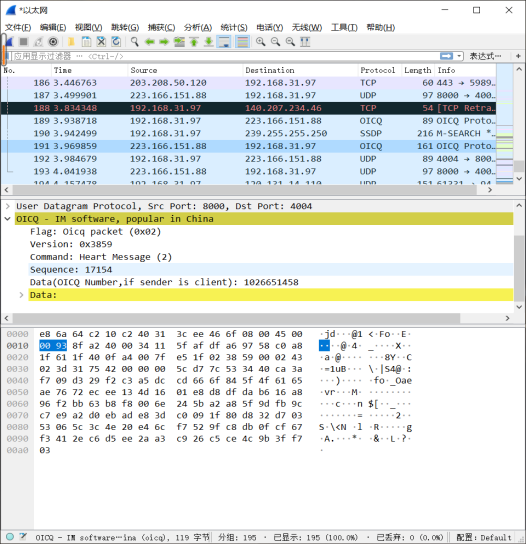Collapse the OICQ - IM software node

(x=8, y=219)
